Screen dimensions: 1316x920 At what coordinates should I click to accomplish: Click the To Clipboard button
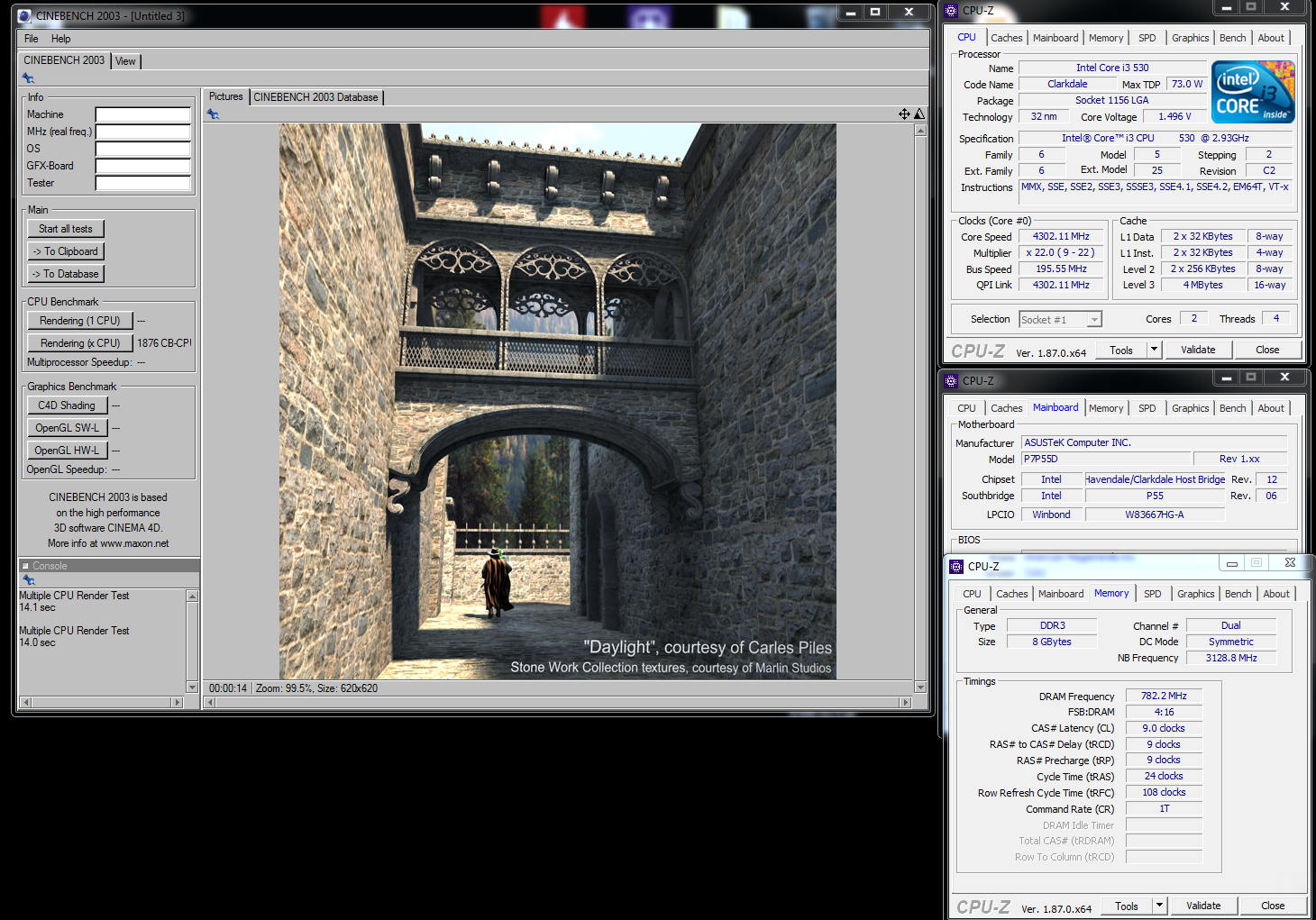(66, 251)
